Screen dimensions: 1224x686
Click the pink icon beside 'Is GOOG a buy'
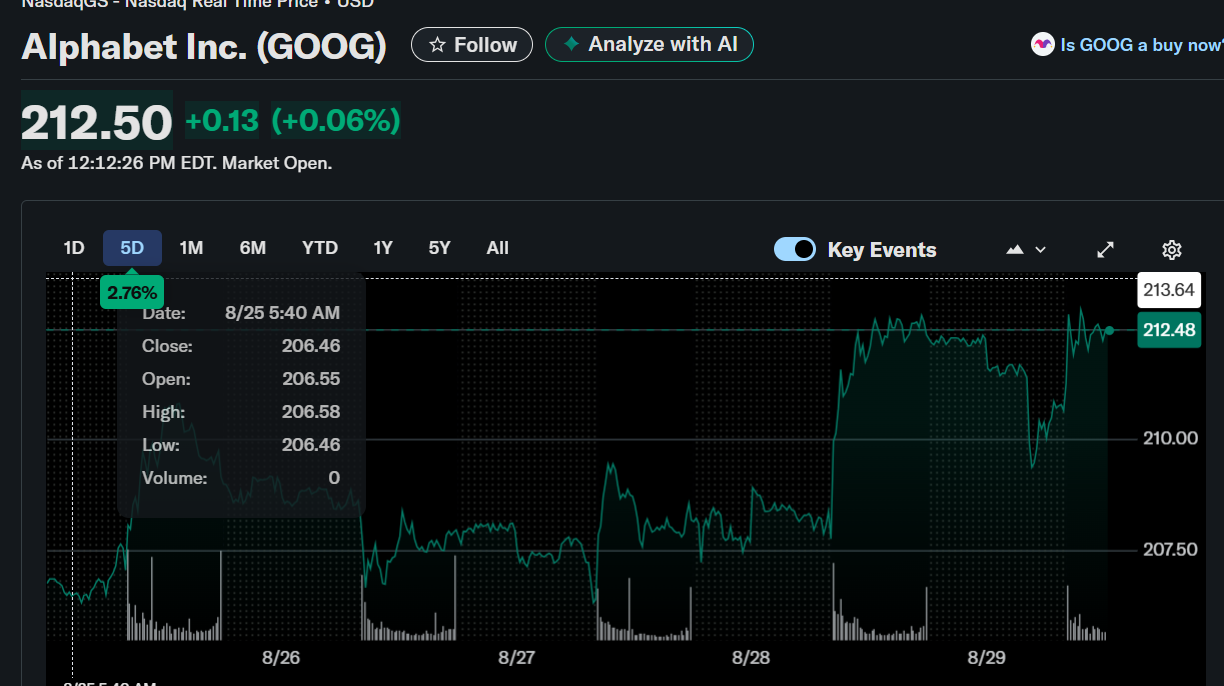pyautogui.click(x=1043, y=45)
